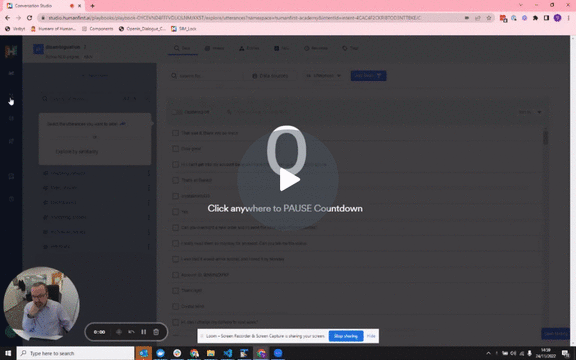
Task: Check the 'Yes' utterance
Action: [175, 212]
